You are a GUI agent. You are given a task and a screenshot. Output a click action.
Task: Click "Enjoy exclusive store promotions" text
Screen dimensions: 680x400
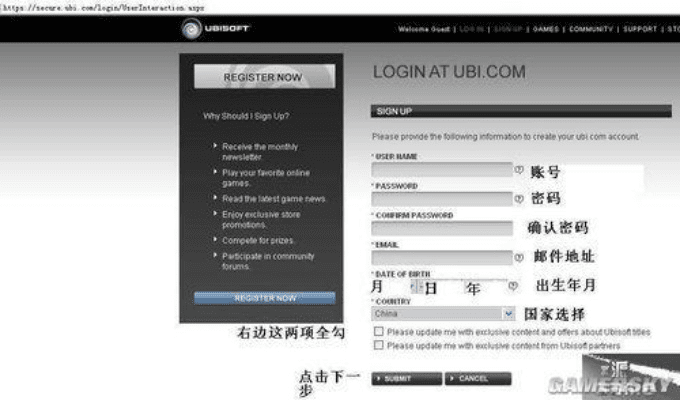coord(261,220)
